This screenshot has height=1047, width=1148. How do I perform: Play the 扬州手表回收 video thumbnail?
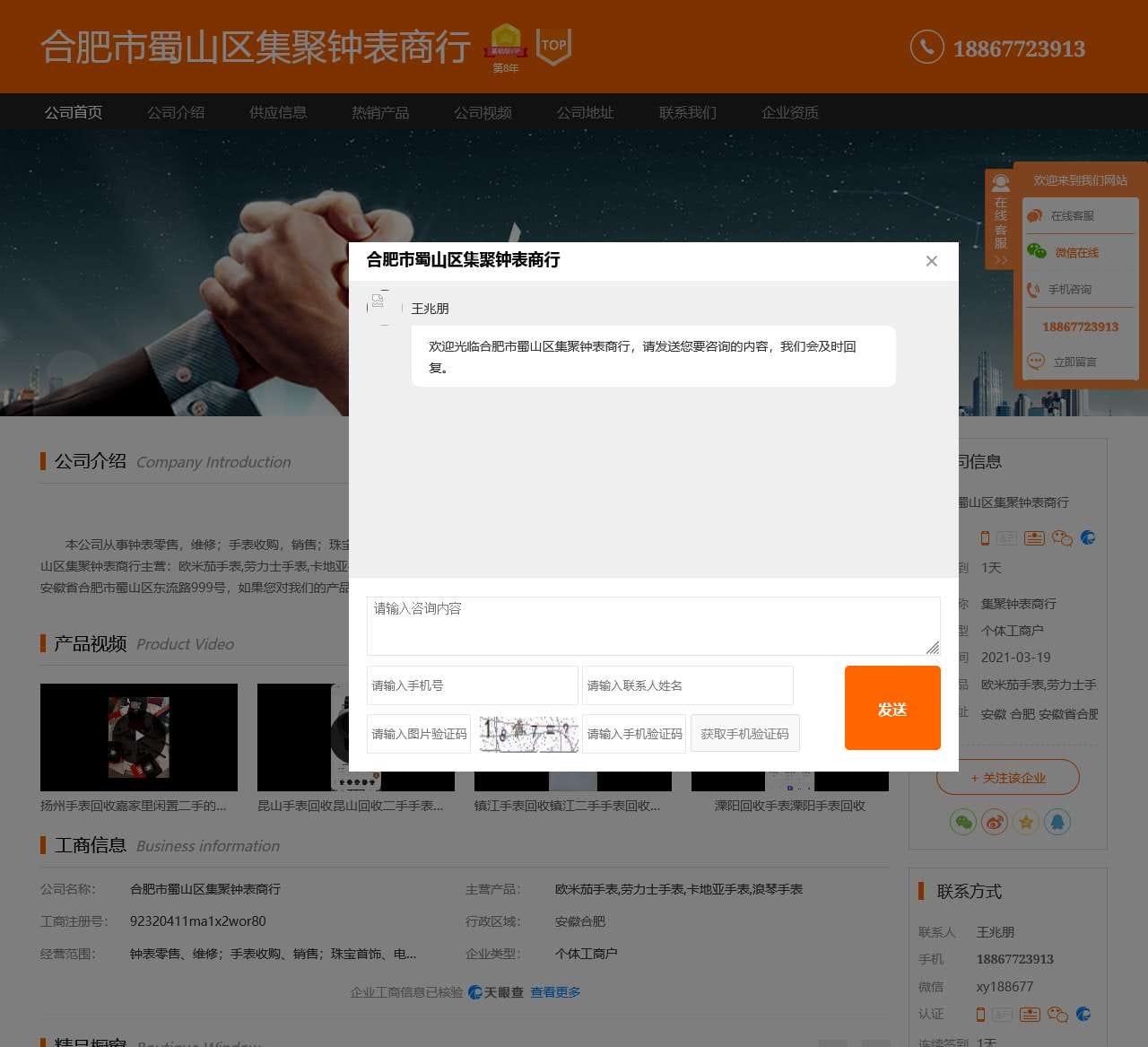click(139, 737)
